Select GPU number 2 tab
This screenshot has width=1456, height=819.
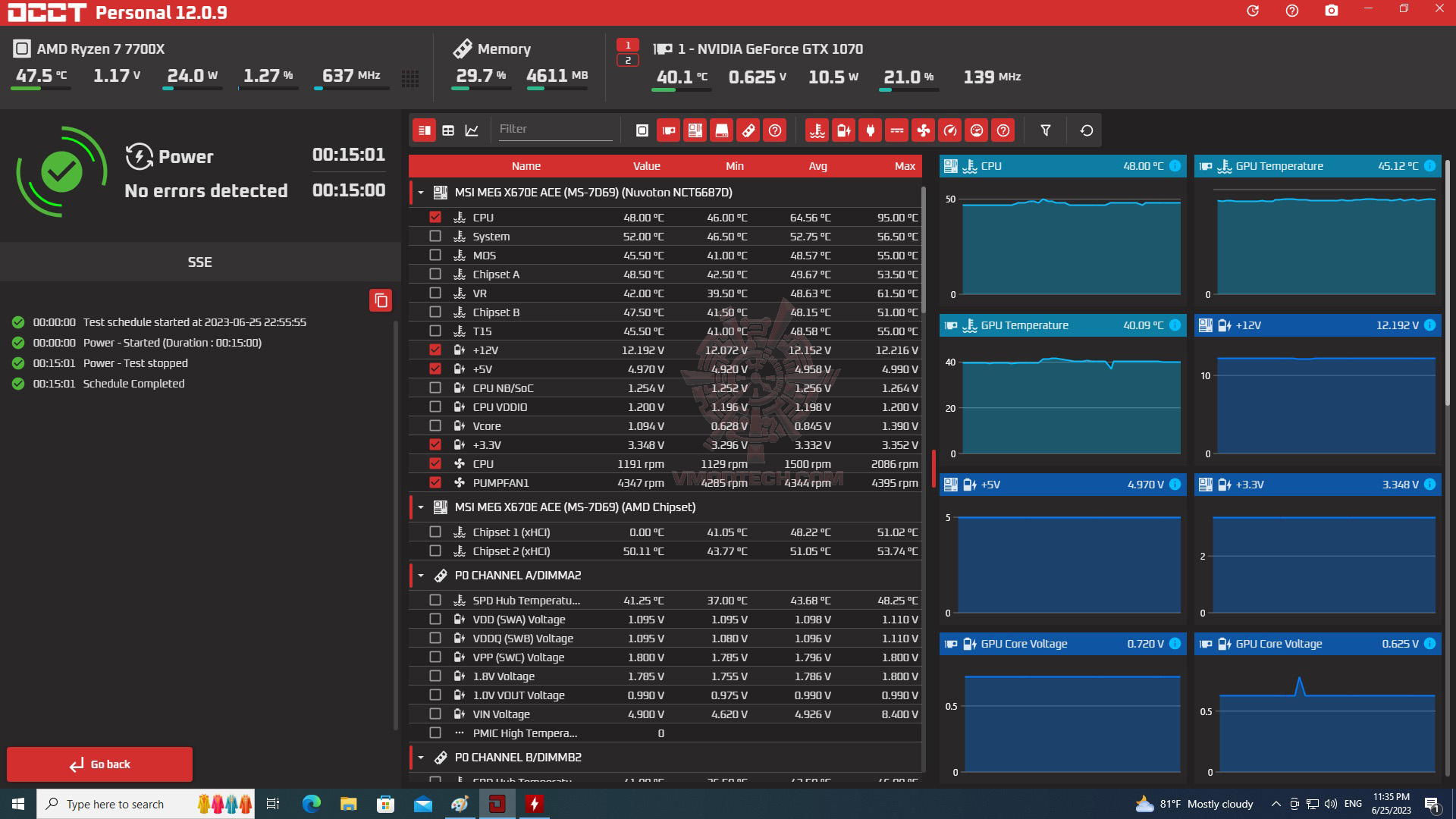point(627,60)
